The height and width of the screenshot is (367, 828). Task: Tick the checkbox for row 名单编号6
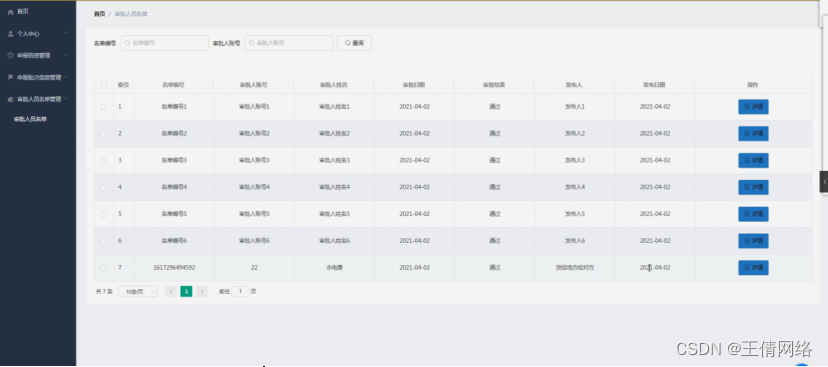104,241
